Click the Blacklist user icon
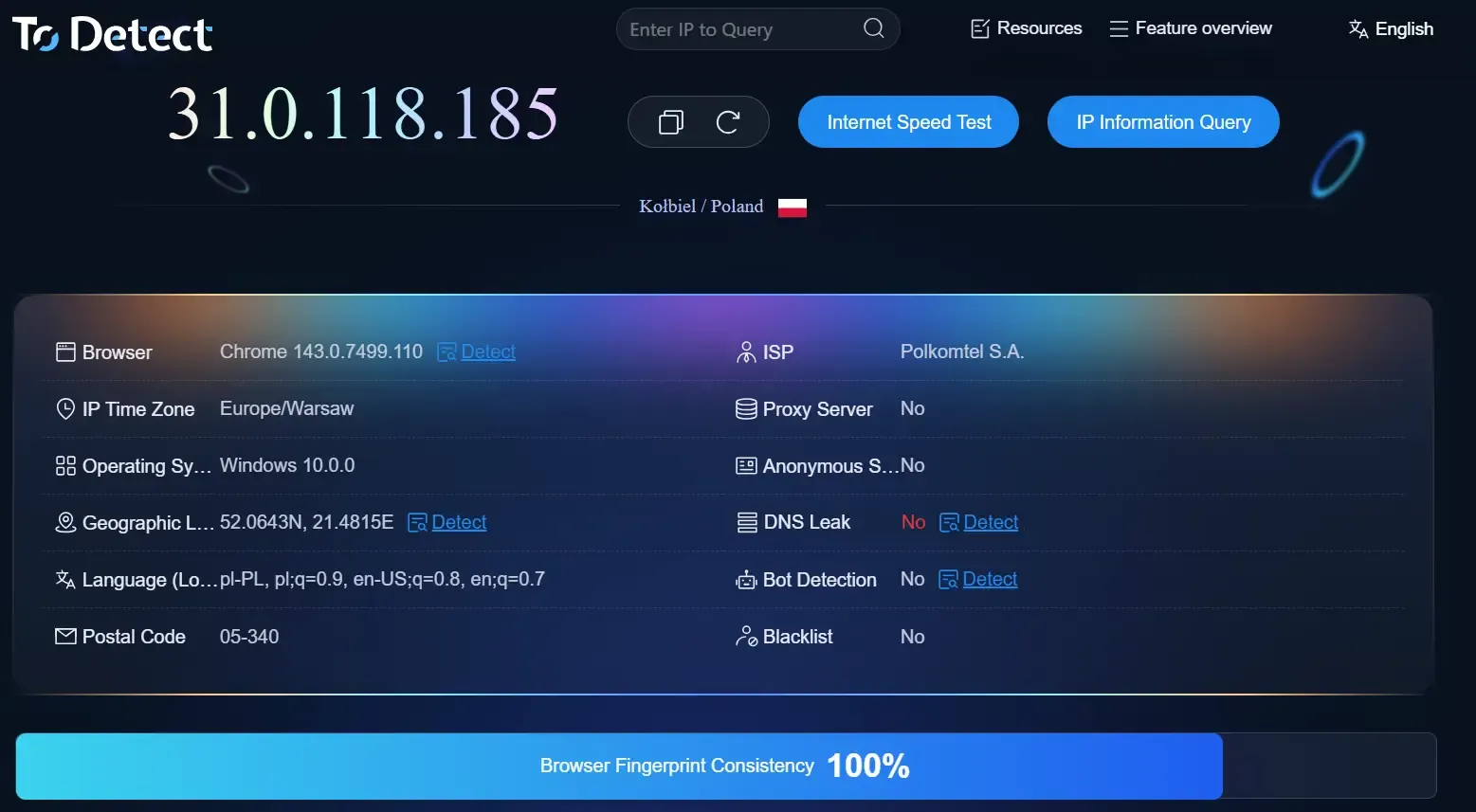Screen dimensions: 1476x812 point(746,637)
